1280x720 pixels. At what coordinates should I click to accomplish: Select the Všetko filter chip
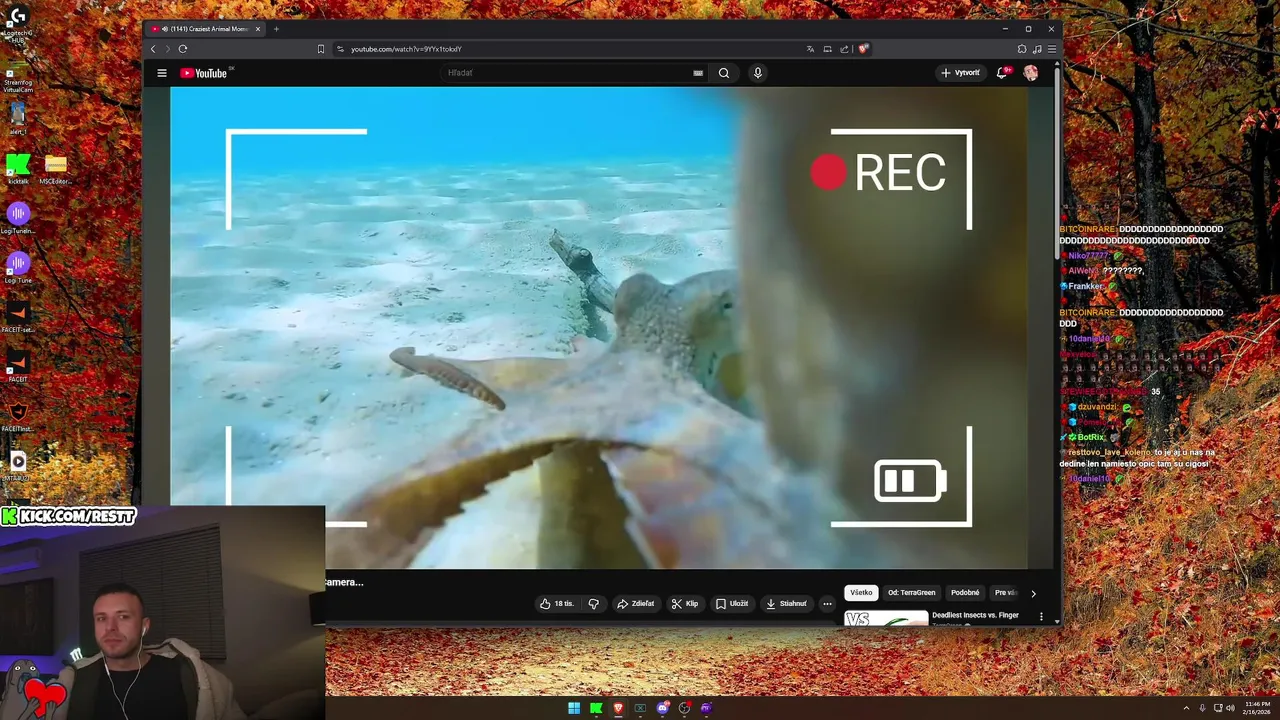(861, 593)
